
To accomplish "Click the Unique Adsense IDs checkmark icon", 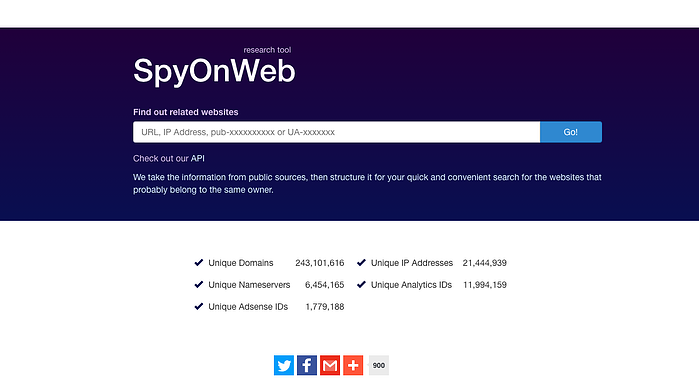I will (199, 306).
